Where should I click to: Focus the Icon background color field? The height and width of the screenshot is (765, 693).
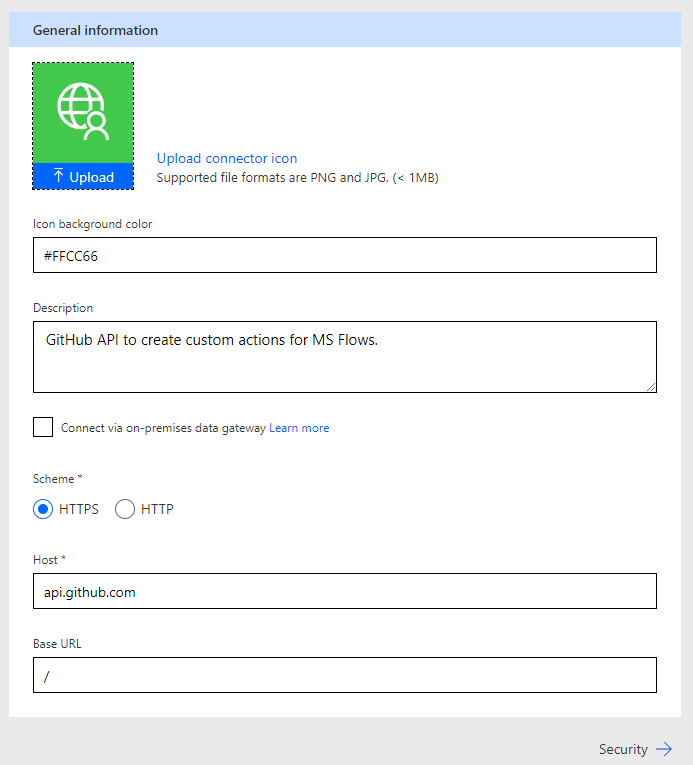click(x=345, y=255)
